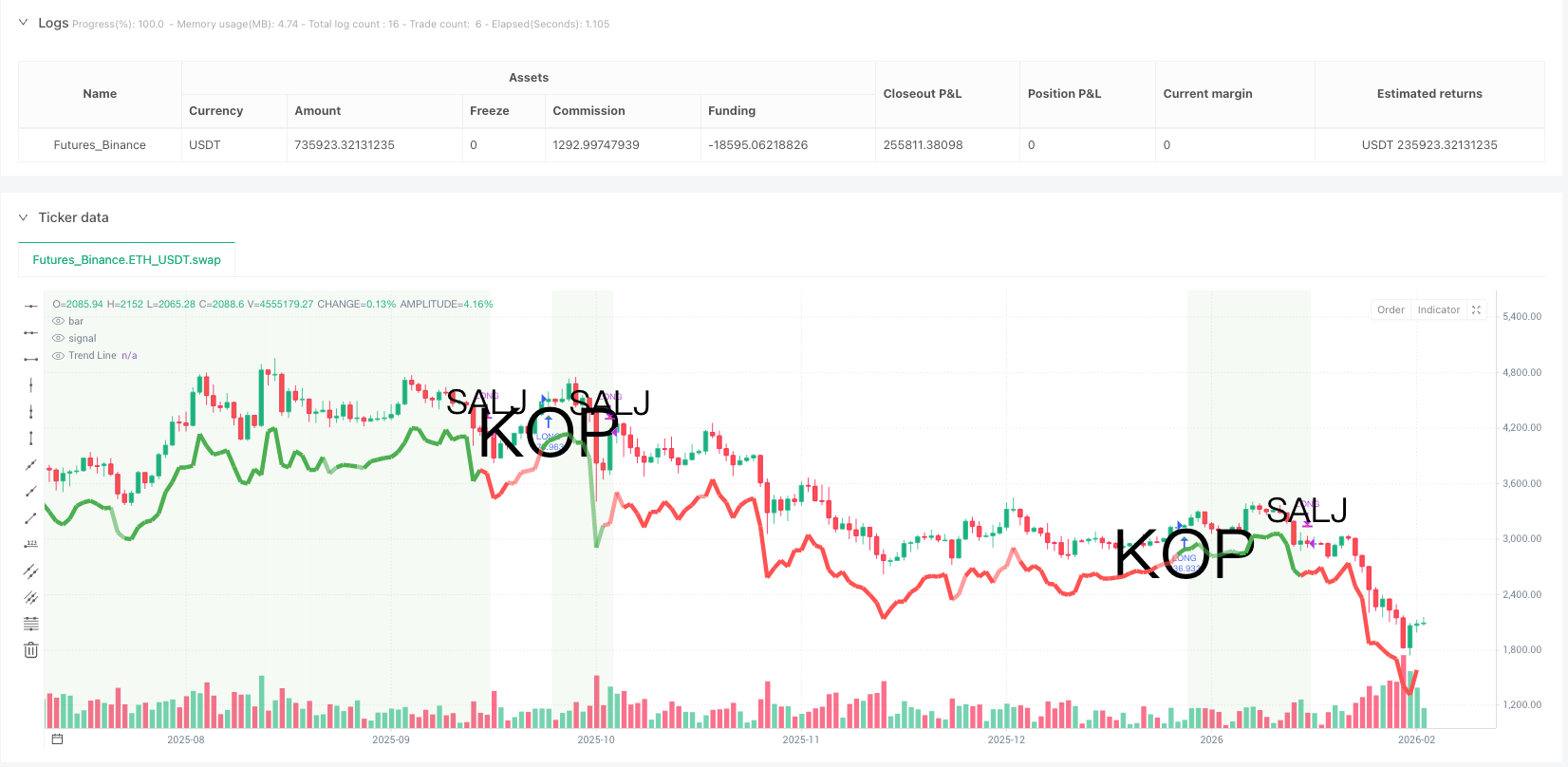The width and height of the screenshot is (1568, 767).
Task: Select the parallel channel lines tool
Action: click(x=31, y=571)
